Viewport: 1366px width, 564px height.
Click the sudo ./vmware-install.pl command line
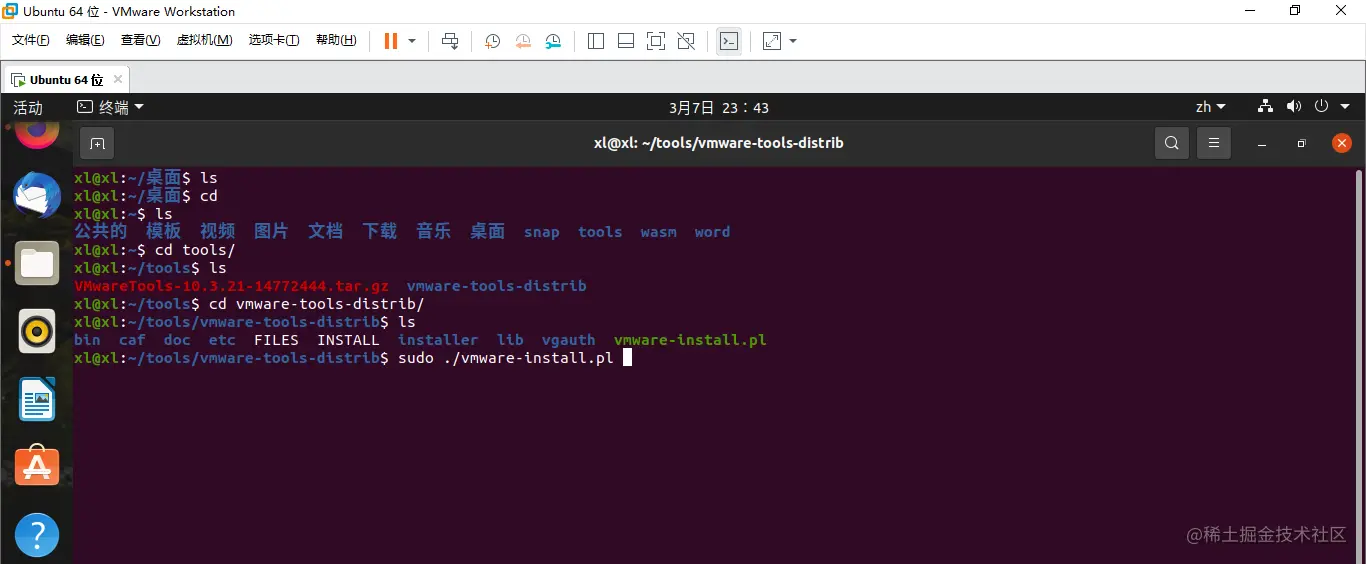tap(505, 358)
